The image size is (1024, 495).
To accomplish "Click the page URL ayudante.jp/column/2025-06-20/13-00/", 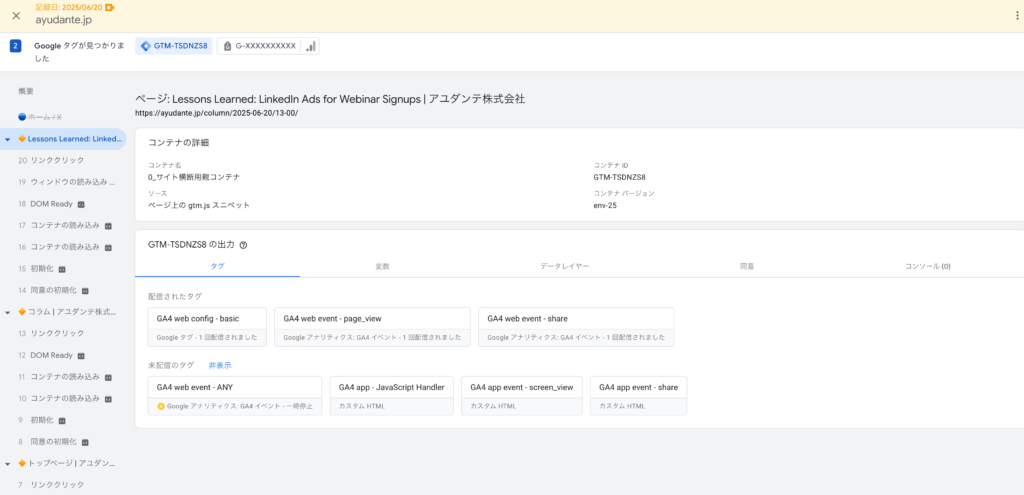I will 217,113.
